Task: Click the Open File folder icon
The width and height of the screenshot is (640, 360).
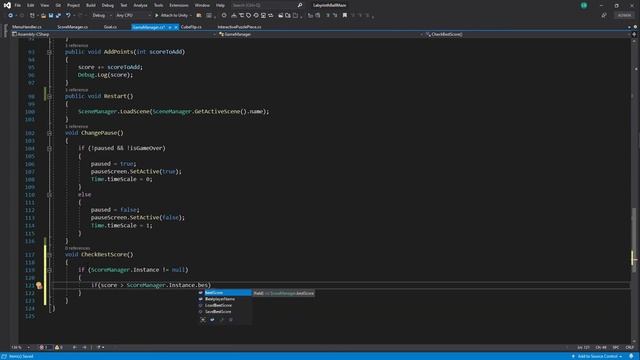Action: pos(43,16)
